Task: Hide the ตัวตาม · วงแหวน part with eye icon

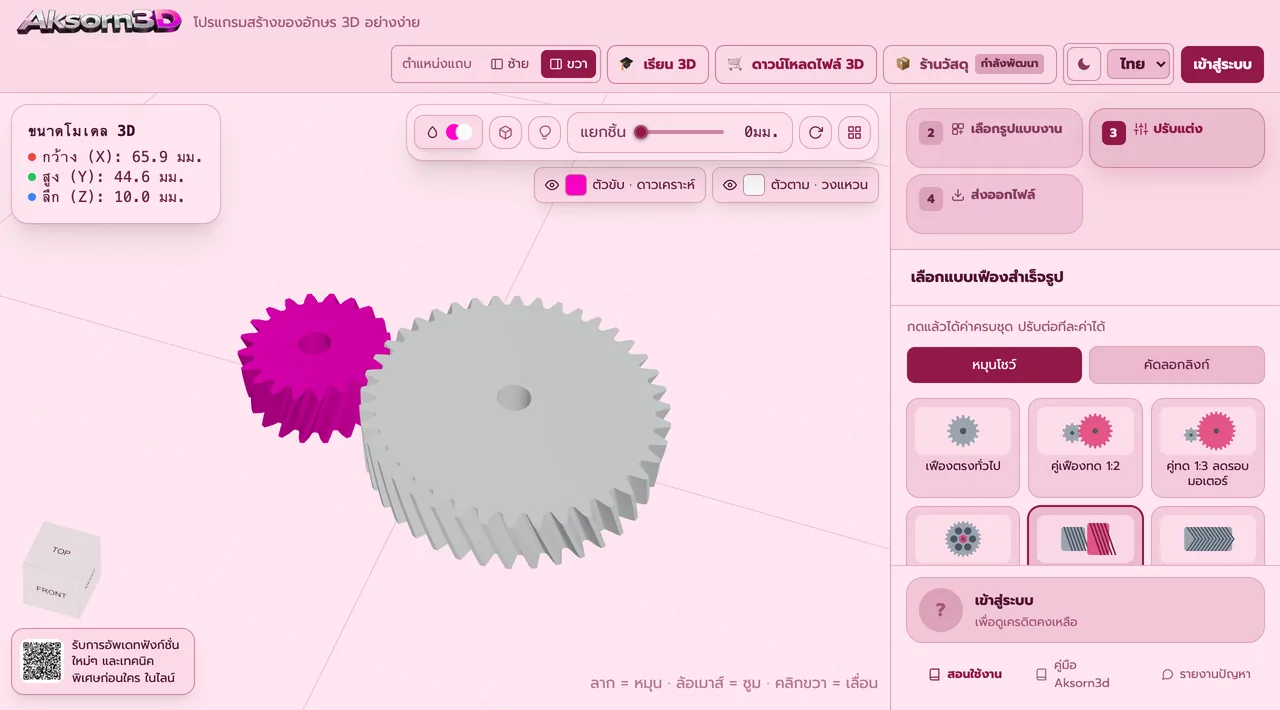Action: coord(730,185)
